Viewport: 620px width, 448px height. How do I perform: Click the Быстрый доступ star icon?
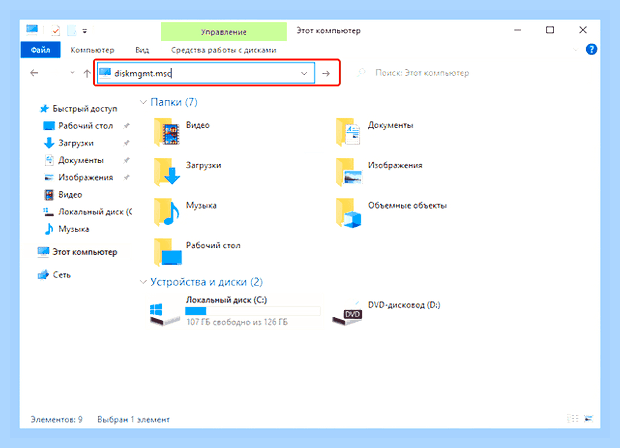[x=44, y=108]
